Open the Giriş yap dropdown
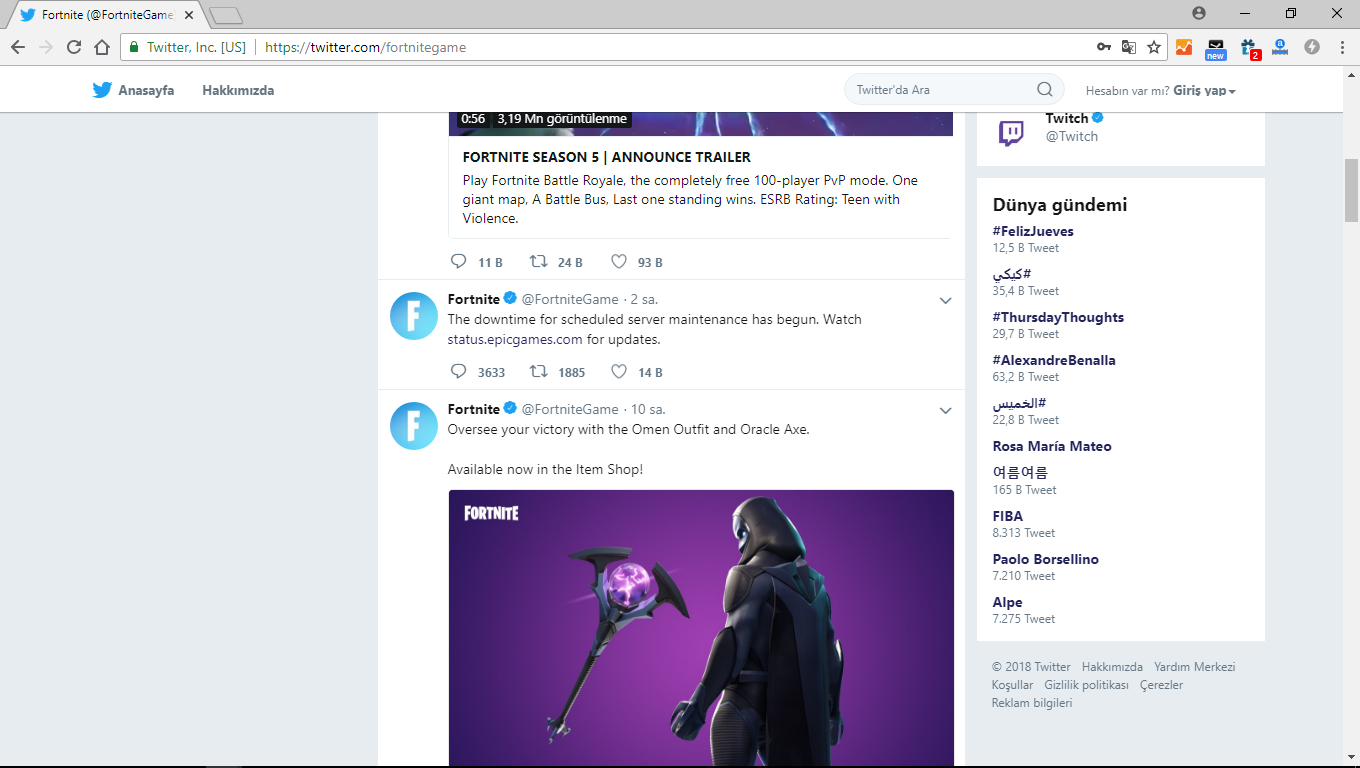1360x768 pixels. 1206,90
